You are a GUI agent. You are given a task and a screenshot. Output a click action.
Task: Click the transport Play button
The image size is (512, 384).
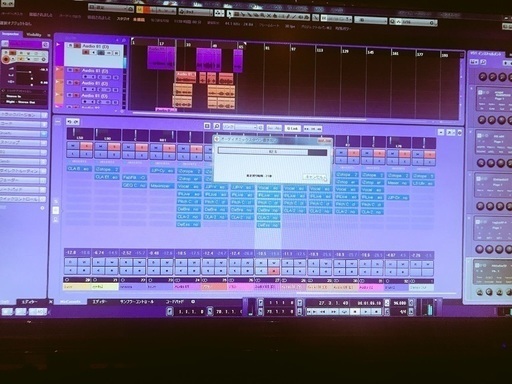pos(366,312)
